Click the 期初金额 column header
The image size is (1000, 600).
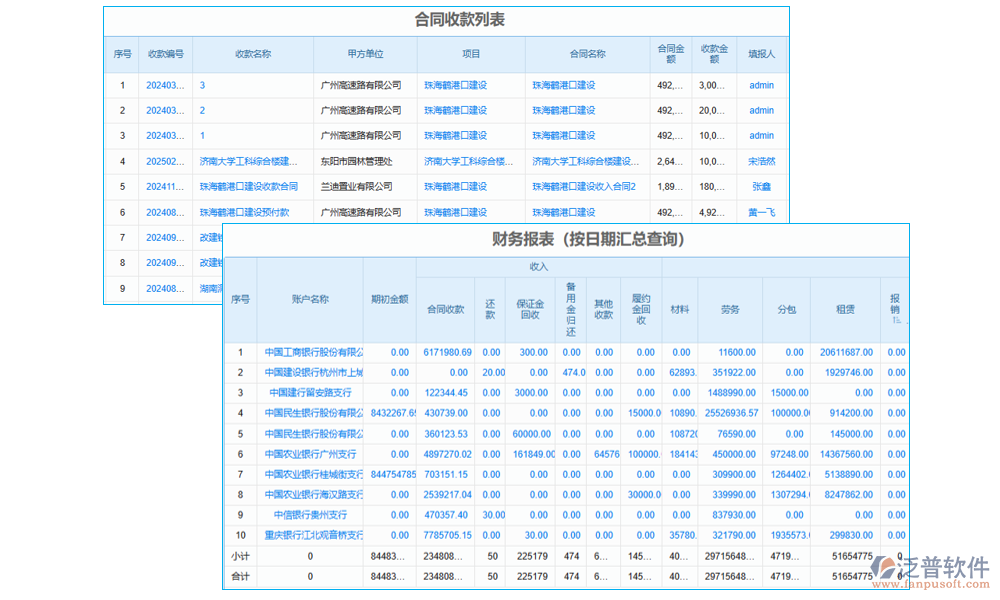tap(389, 299)
